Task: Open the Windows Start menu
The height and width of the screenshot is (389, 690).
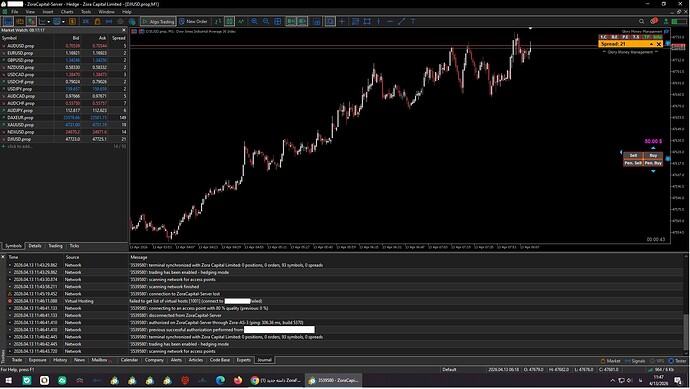Action: [8, 380]
